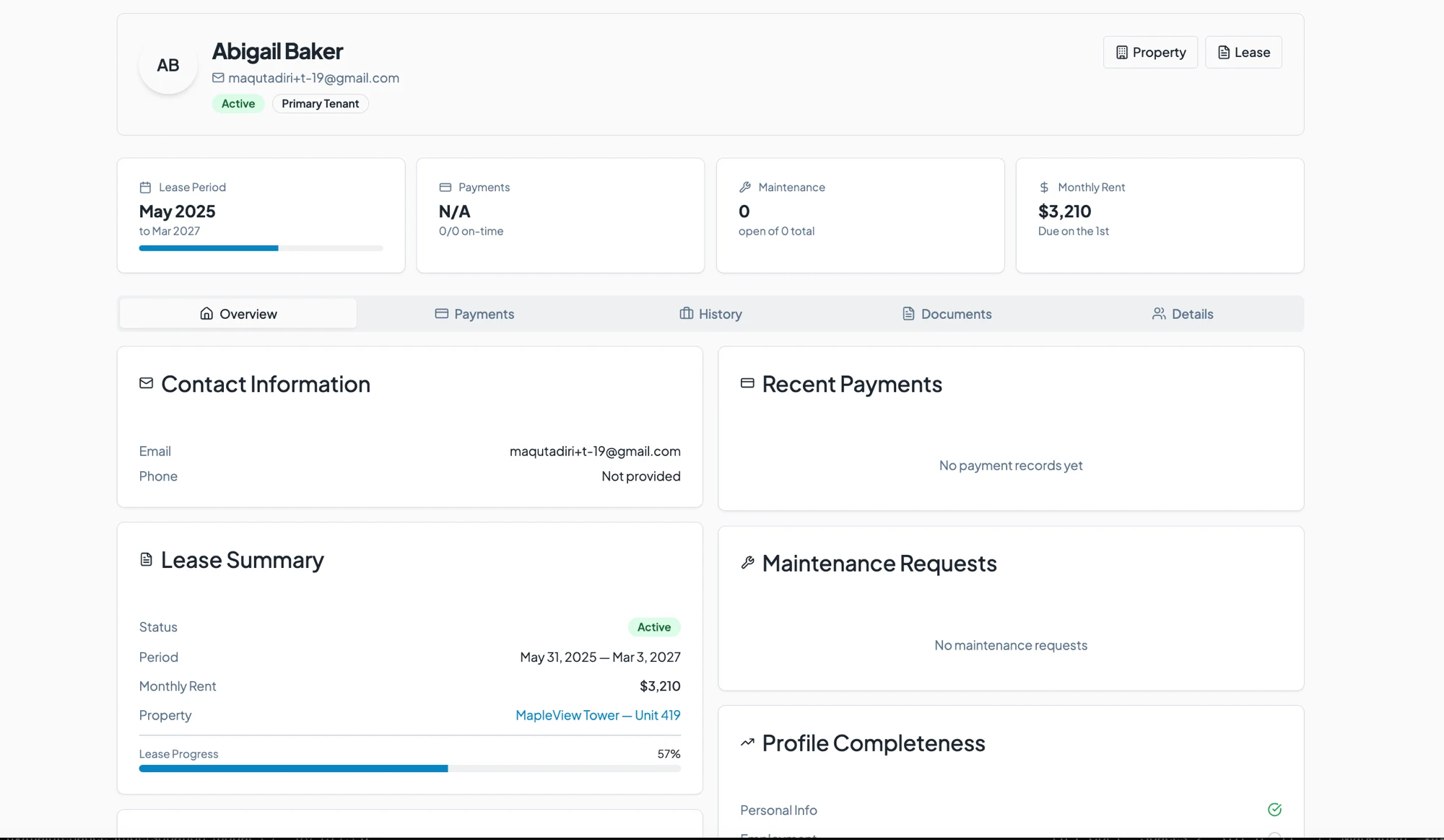Select the Documents tab
Viewport: 1444px width, 840px height.
947,314
